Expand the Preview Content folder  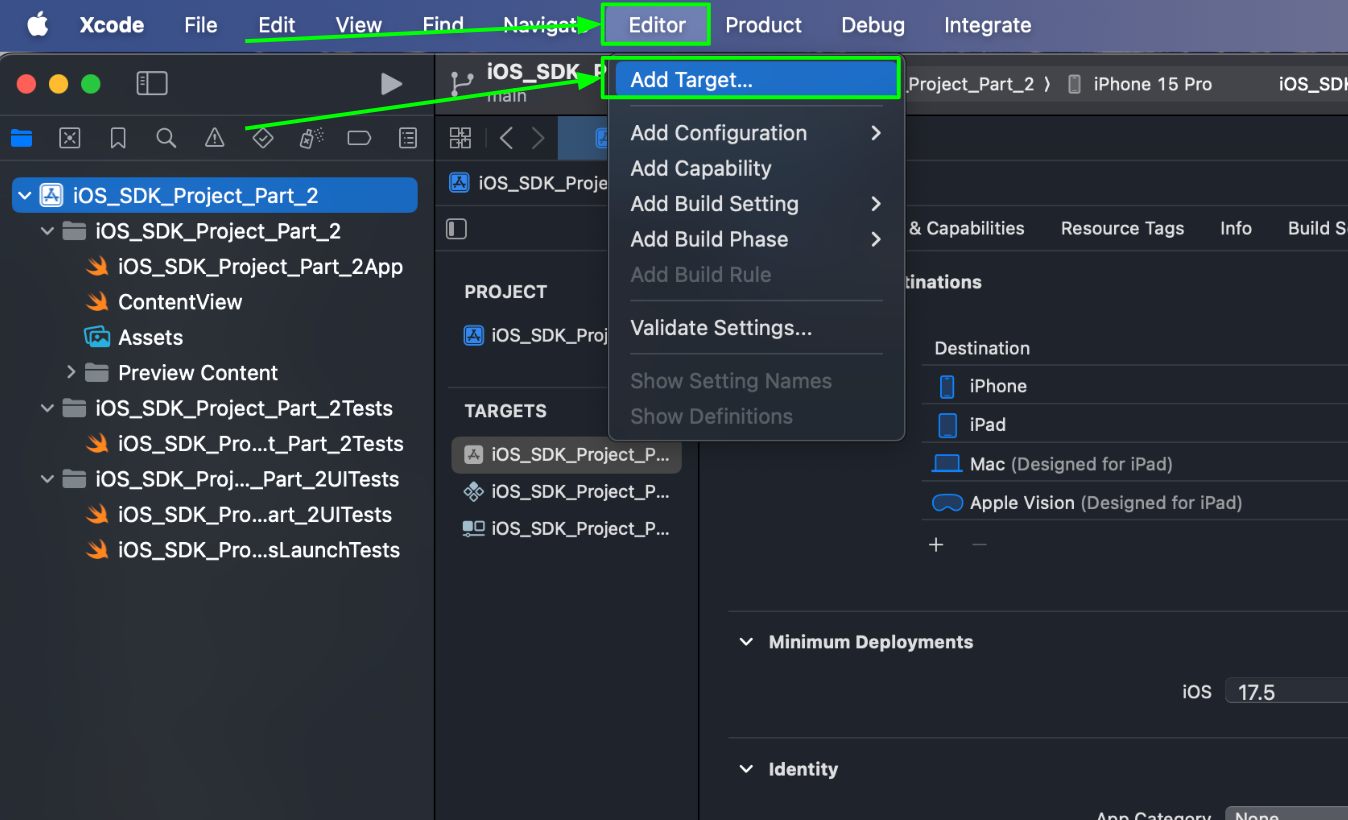point(71,372)
